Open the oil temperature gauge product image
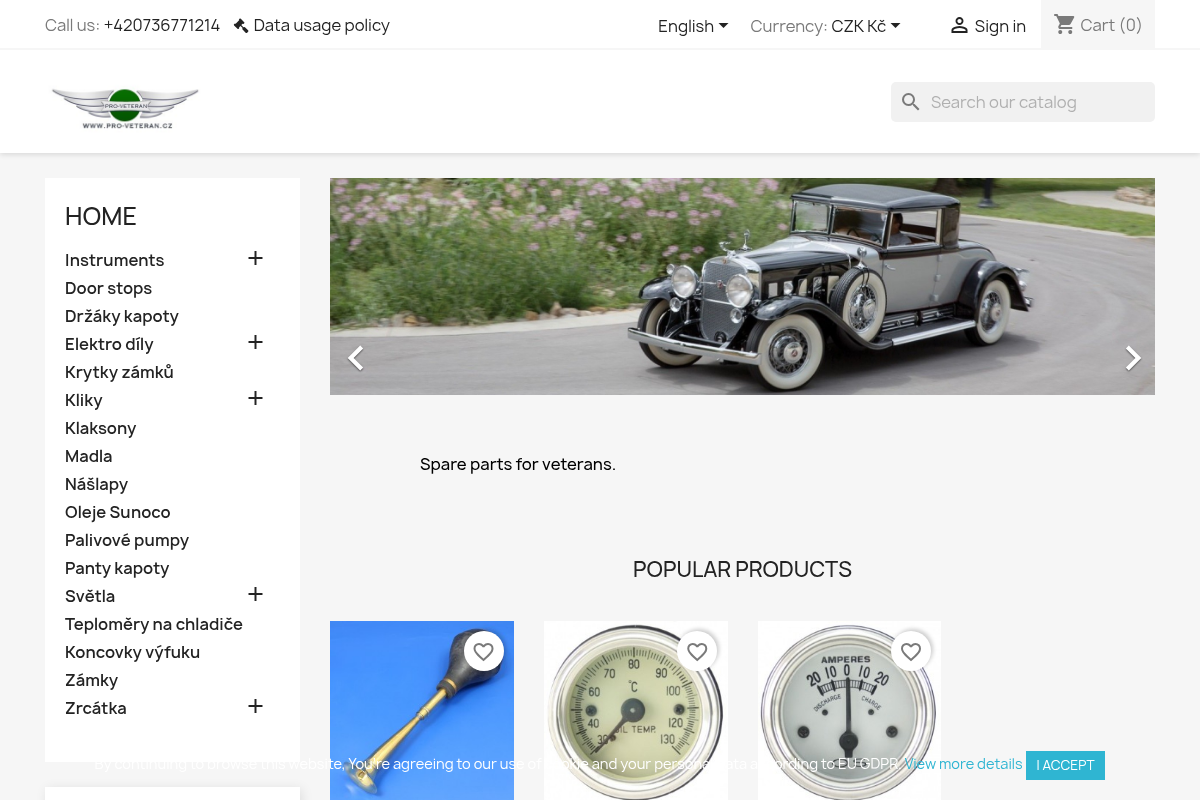The width and height of the screenshot is (1200, 800). (636, 710)
